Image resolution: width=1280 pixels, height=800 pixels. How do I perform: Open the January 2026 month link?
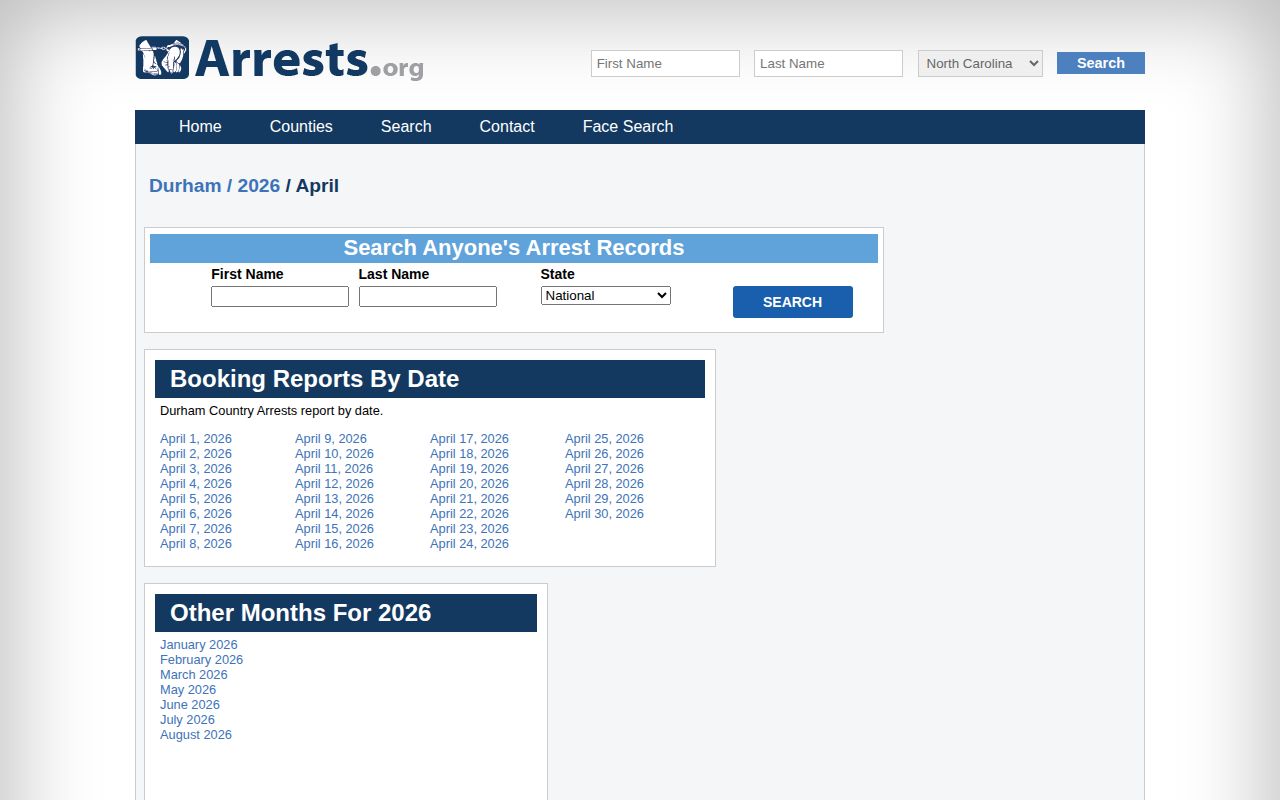click(x=199, y=645)
